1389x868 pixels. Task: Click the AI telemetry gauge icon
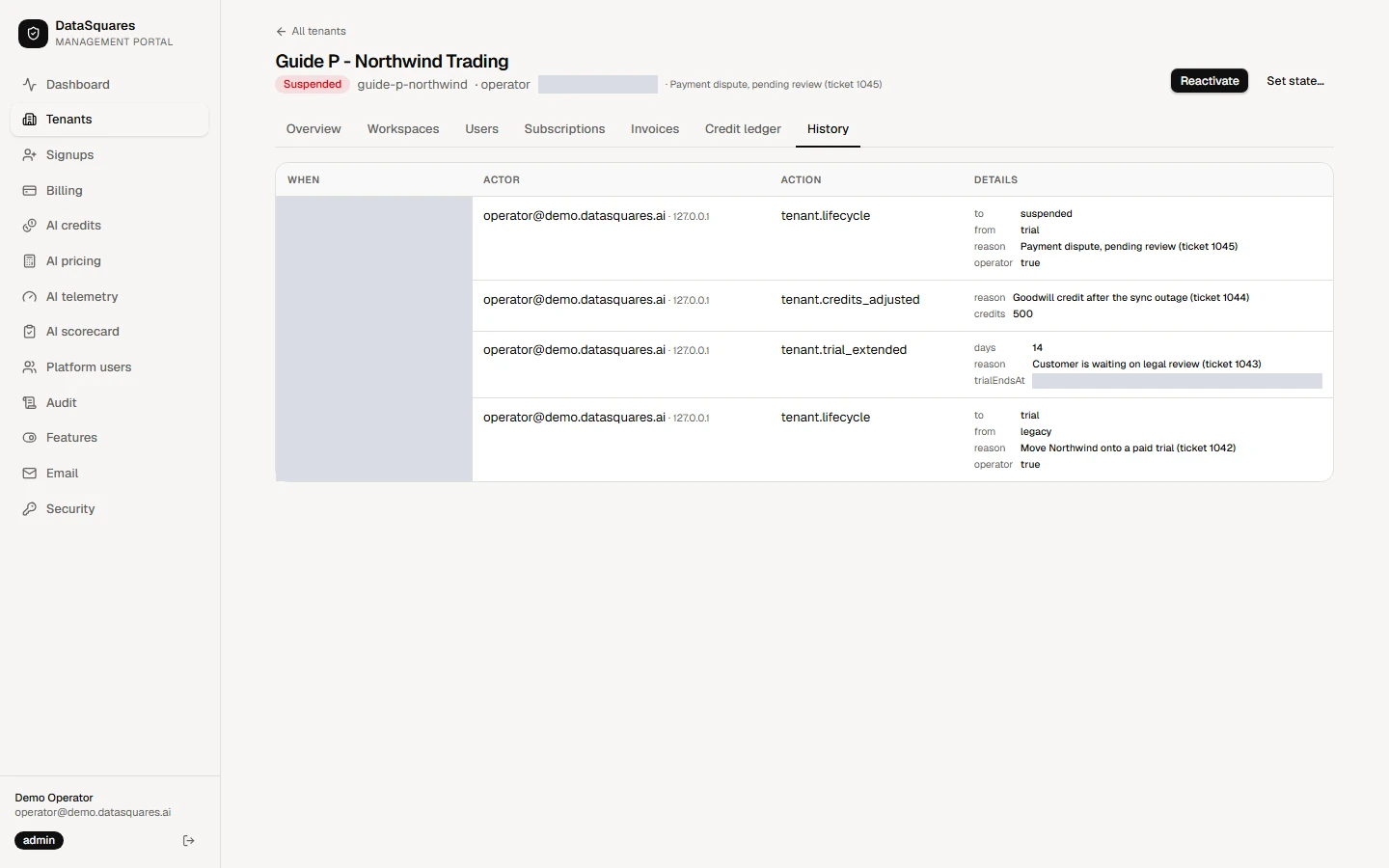[30, 296]
